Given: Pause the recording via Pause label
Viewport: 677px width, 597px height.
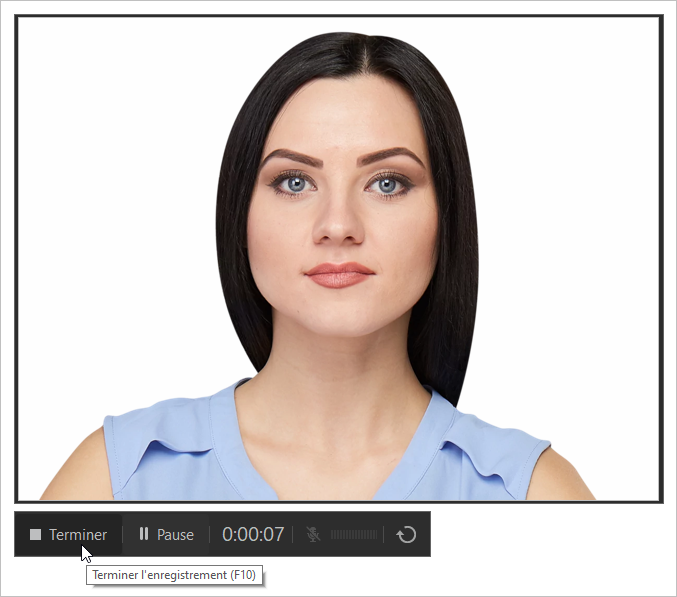Looking at the screenshot, I should (x=175, y=535).
